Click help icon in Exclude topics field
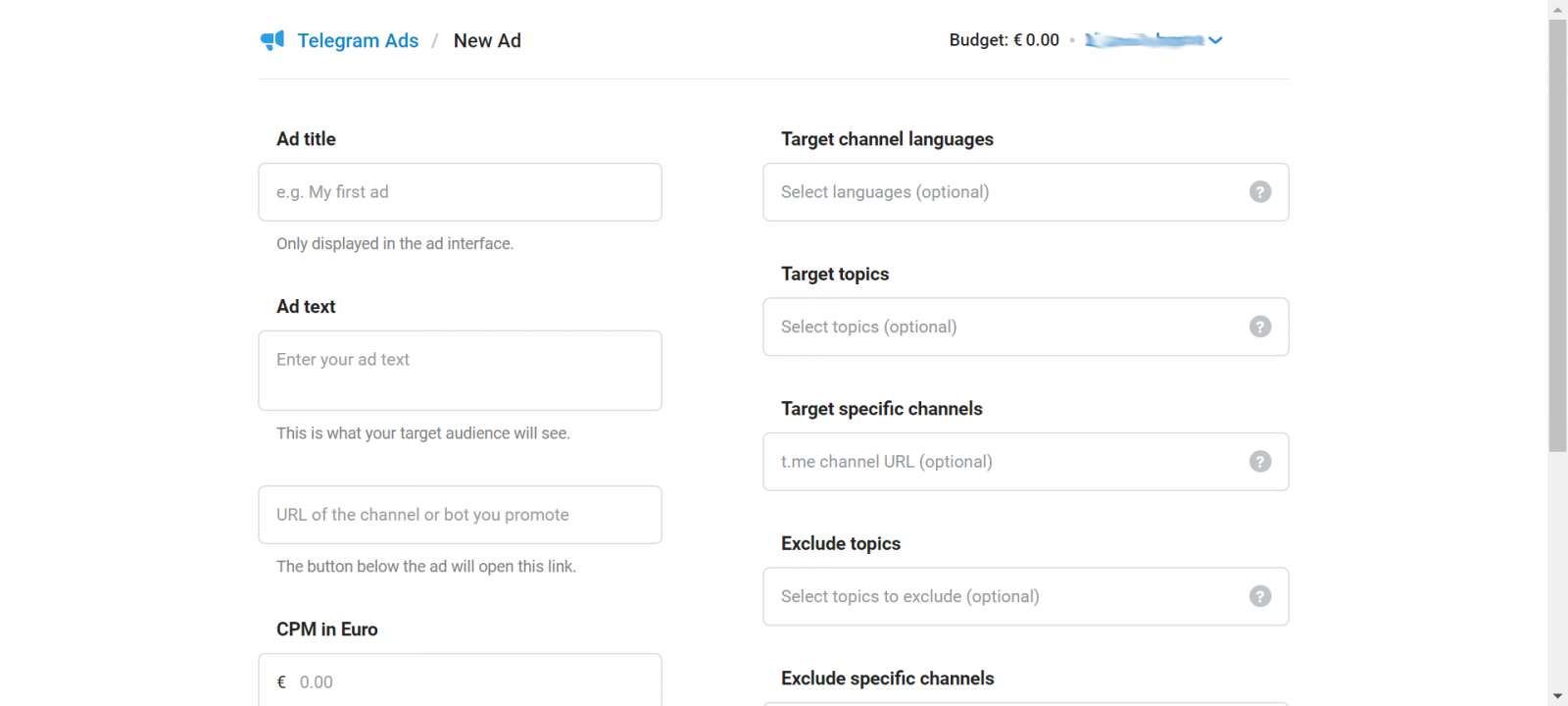Viewport: 1568px width, 706px height. [1260, 596]
